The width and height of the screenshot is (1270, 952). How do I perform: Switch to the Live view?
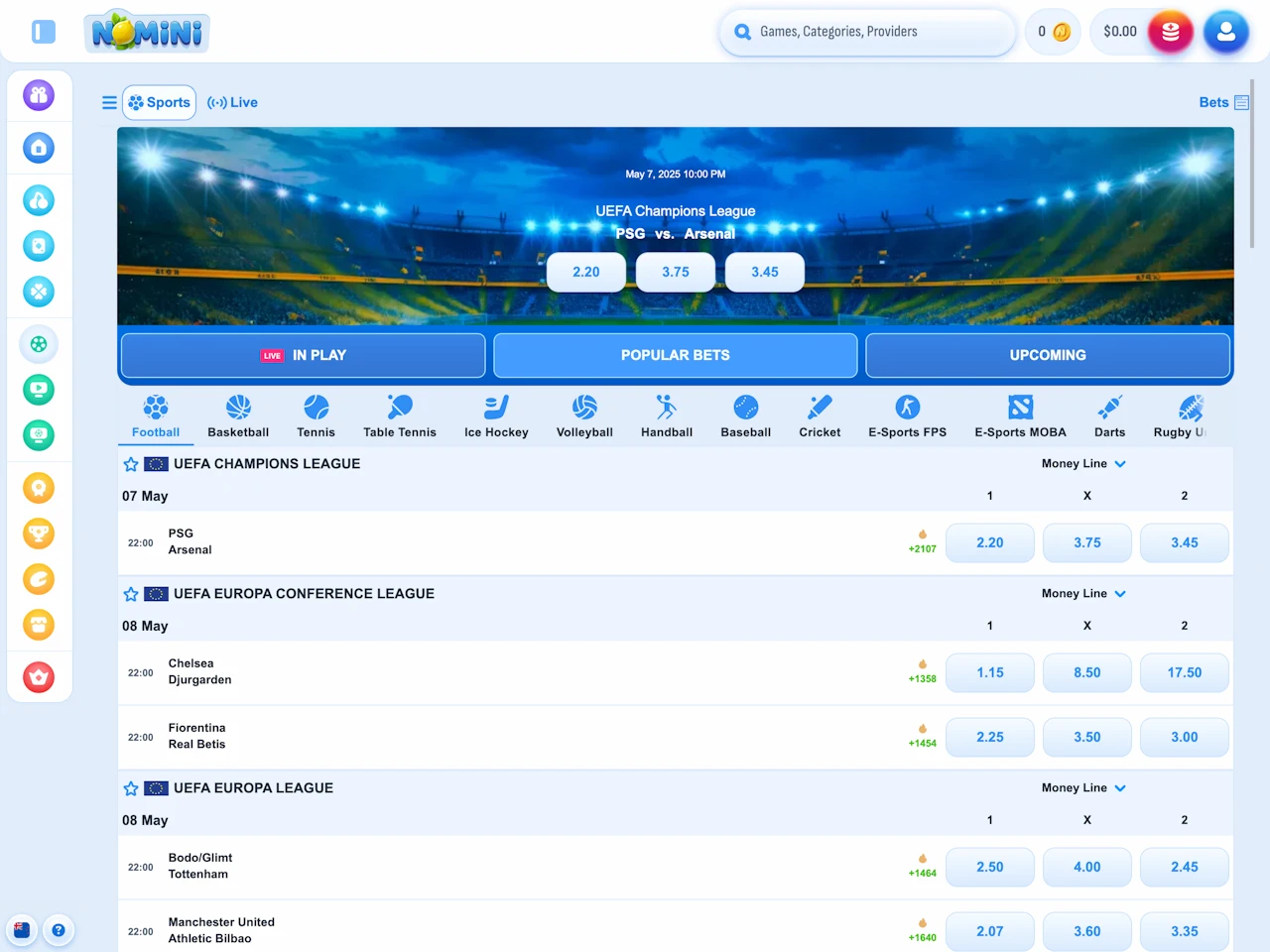pos(232,102)
